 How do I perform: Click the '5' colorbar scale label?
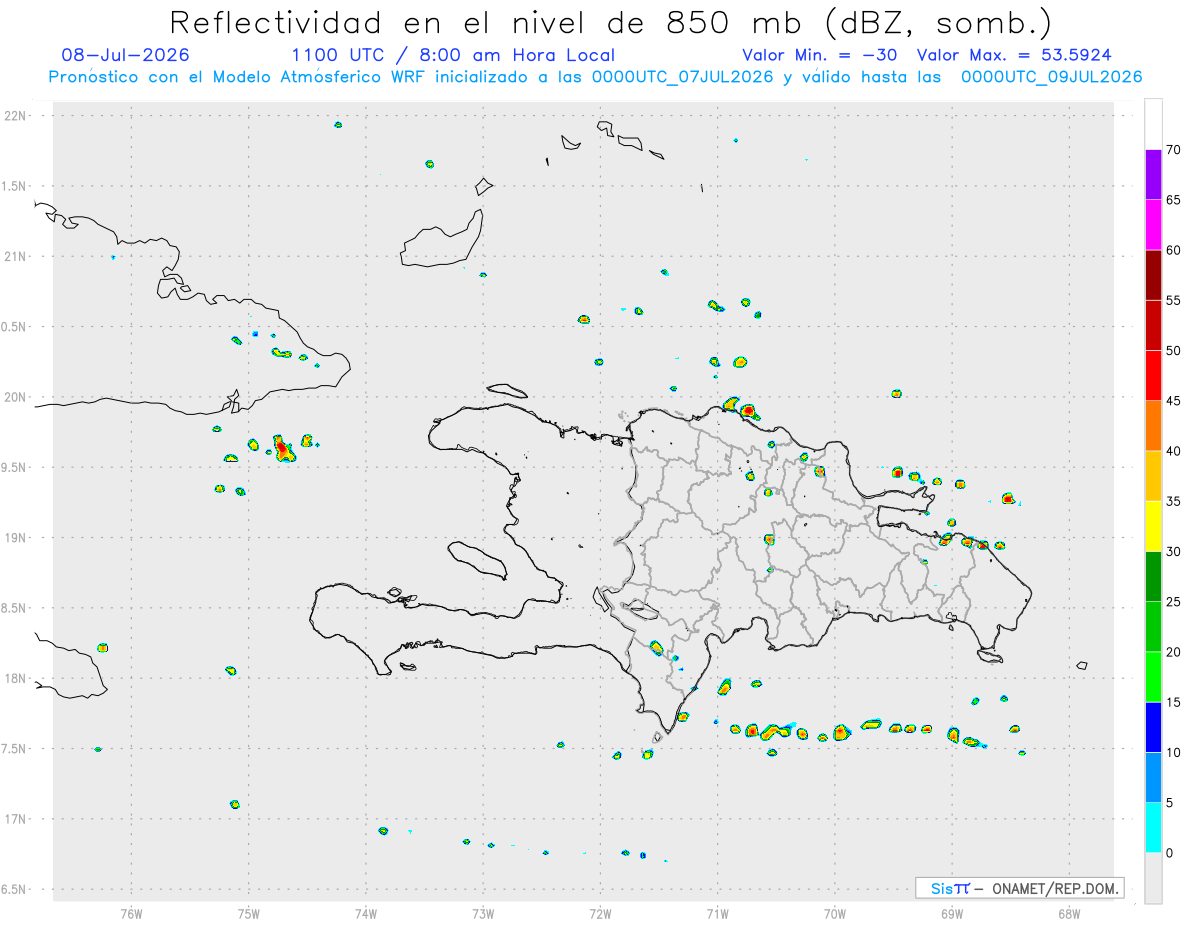[1170, 802]
